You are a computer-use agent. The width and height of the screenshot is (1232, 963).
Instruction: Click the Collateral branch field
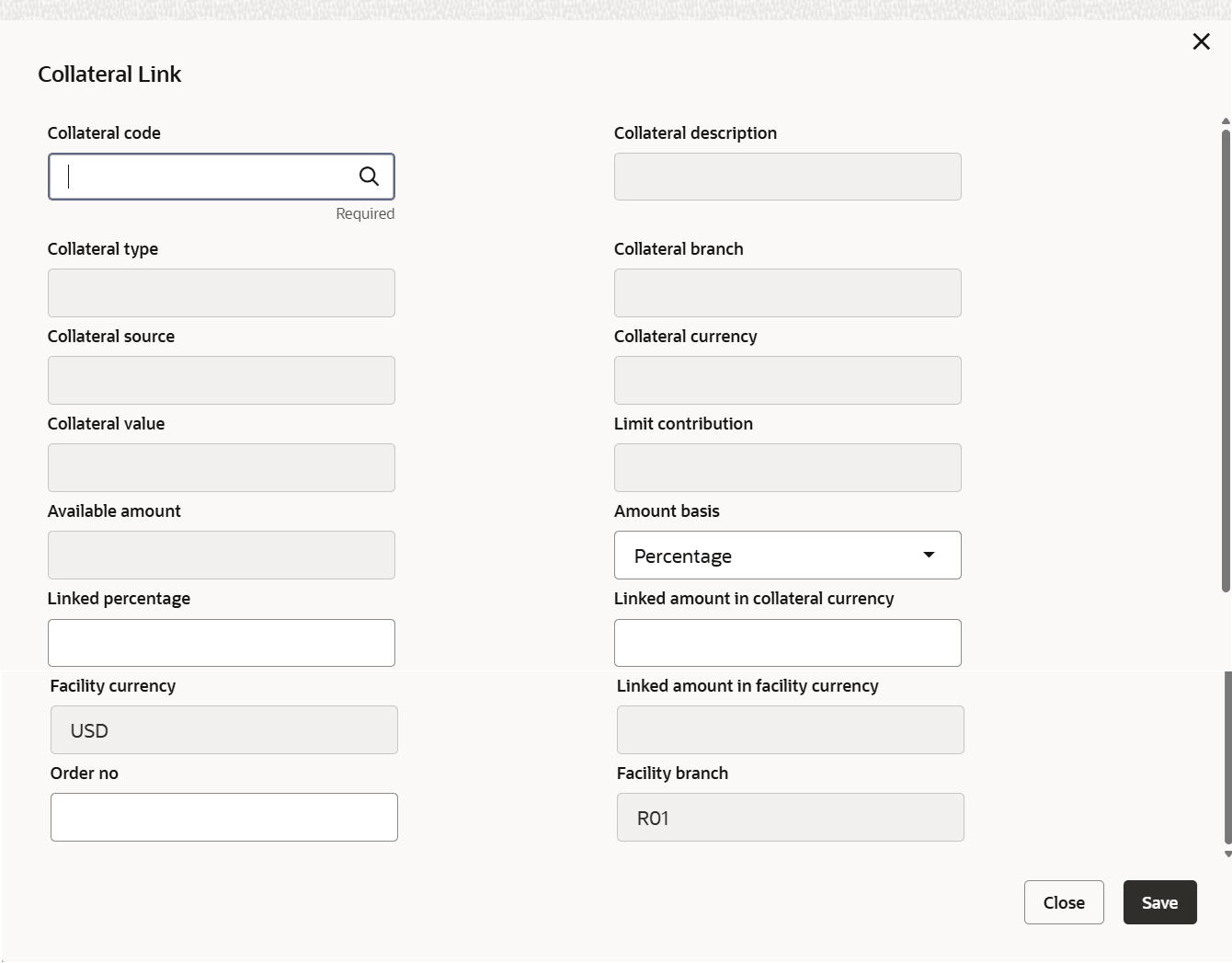[x=787, y=293]
